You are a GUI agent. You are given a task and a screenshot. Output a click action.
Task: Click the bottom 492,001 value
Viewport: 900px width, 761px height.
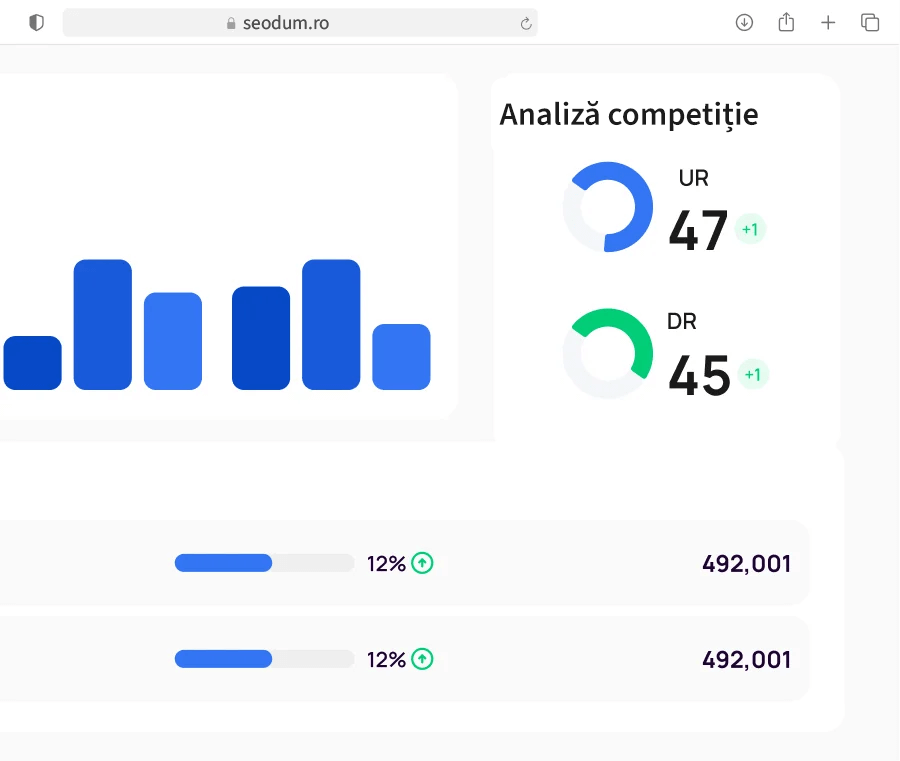[x=746, y=659]
